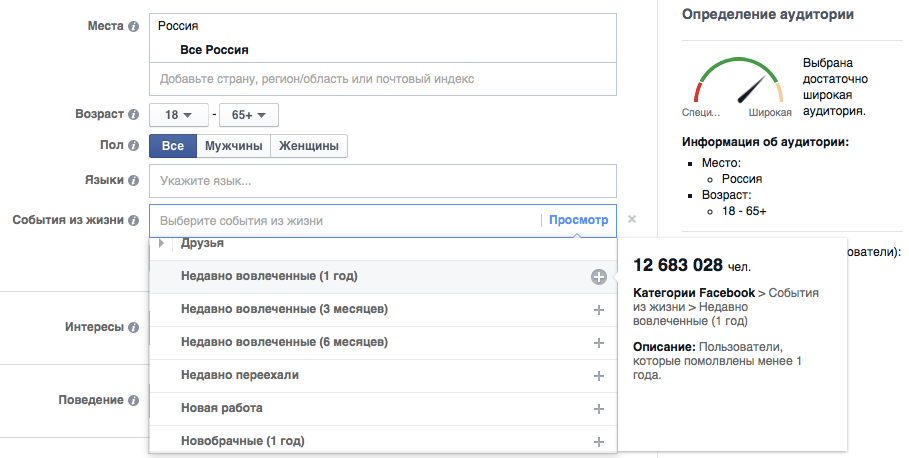Click the info icon next to Интересы
The image size is (909, 458).
(133, 327)
